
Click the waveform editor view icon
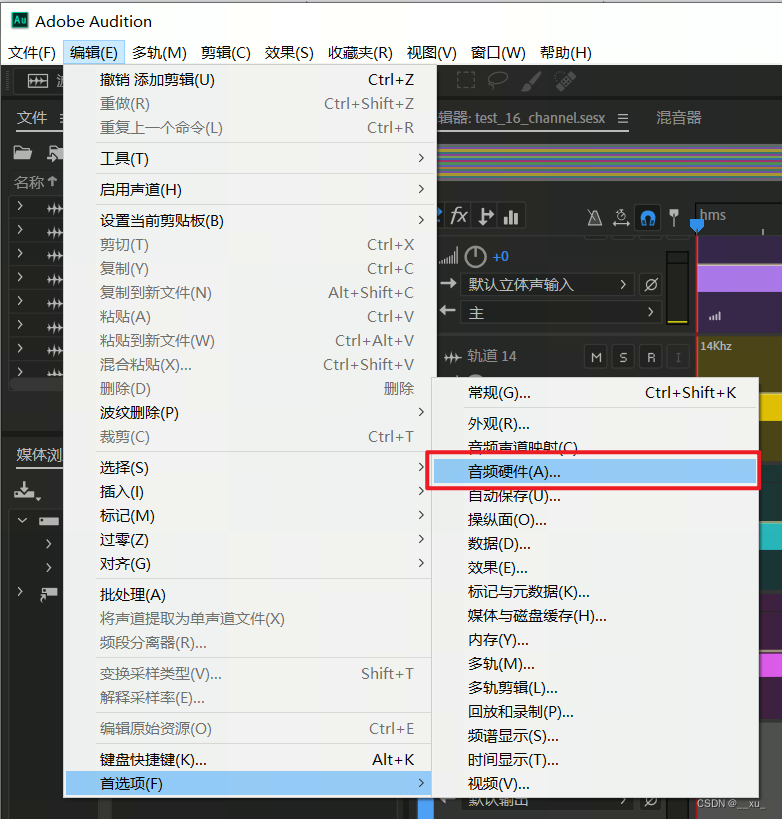[x=38, y=81]
